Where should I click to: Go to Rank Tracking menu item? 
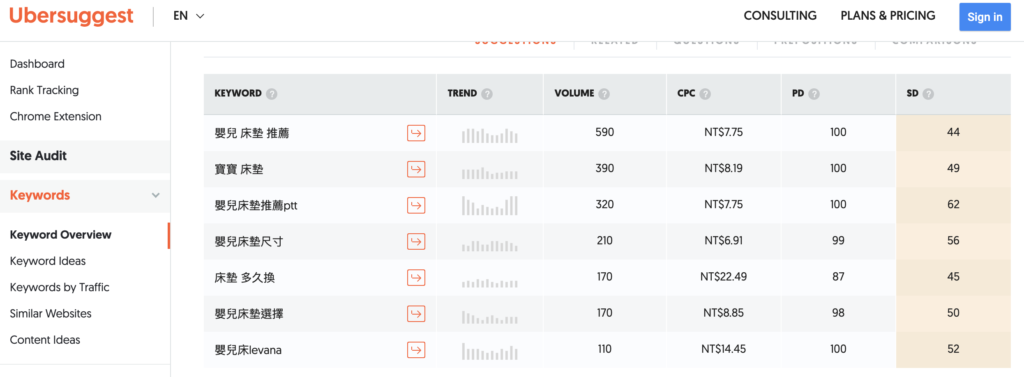pyautogui.click(x=44, y=90)
